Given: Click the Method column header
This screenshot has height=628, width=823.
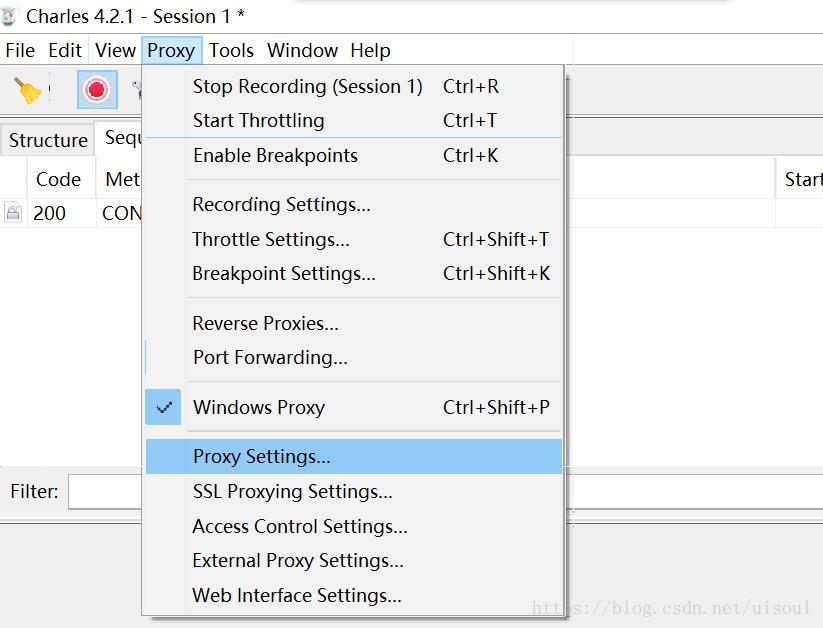Looking at the screenshot, I should point(120,180).
